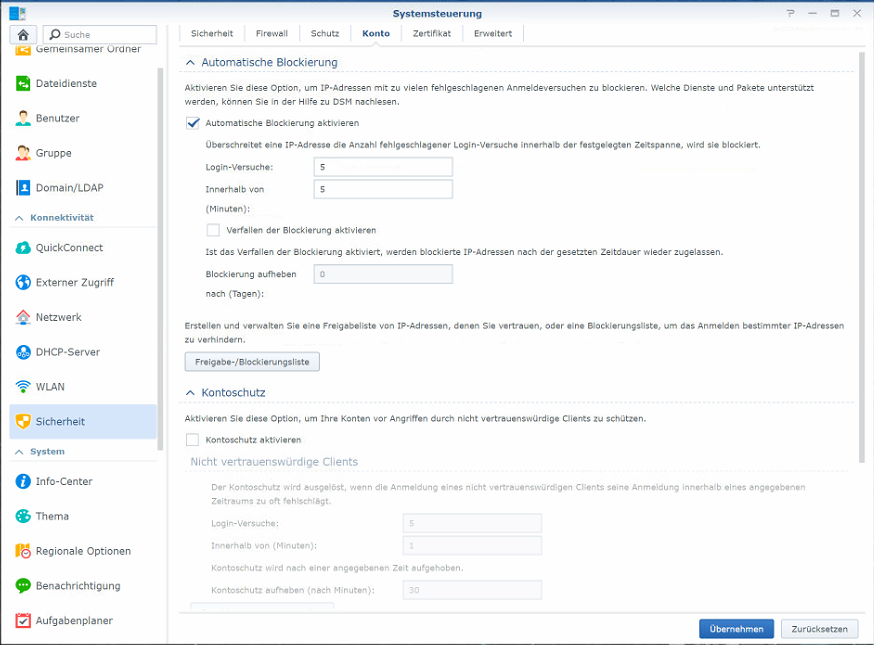Switch to the Zertifikat tab
The width and height of the screenshot is (874, 645).
431,33
